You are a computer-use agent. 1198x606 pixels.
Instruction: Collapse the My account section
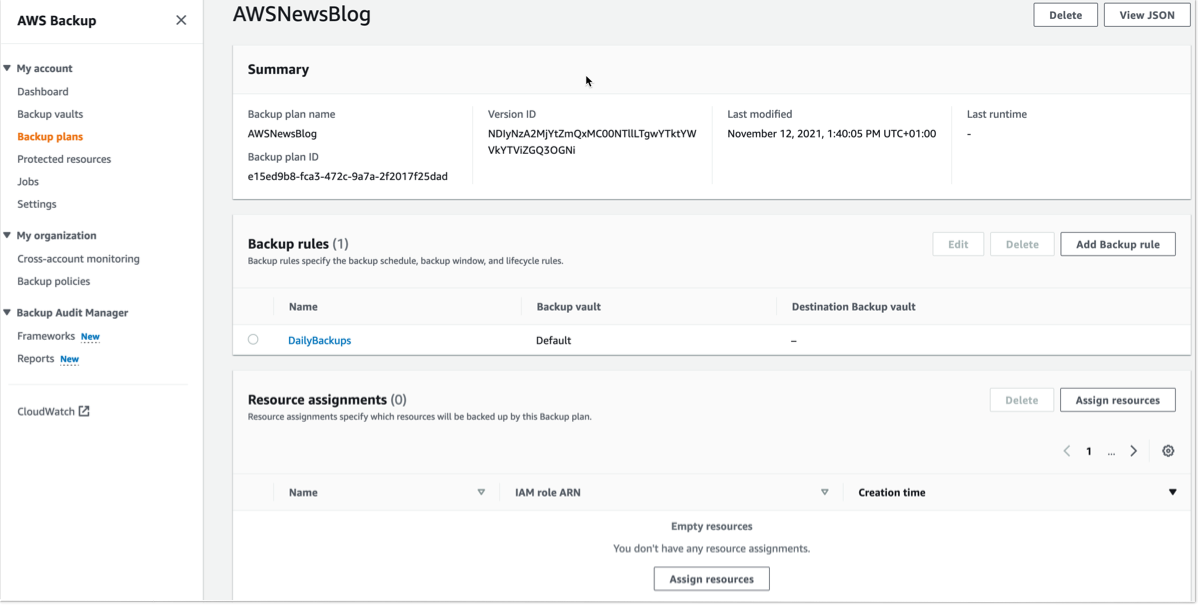coord(9,67)
